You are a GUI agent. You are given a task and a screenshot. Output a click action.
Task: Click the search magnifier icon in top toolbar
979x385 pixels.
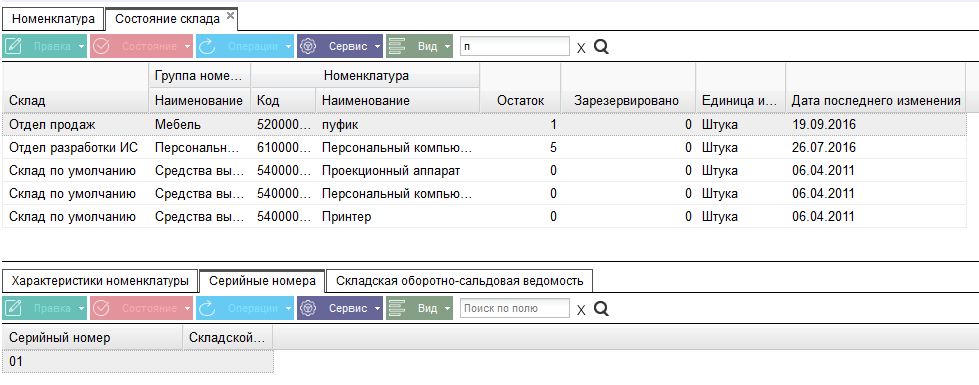[x=601, y=47]
